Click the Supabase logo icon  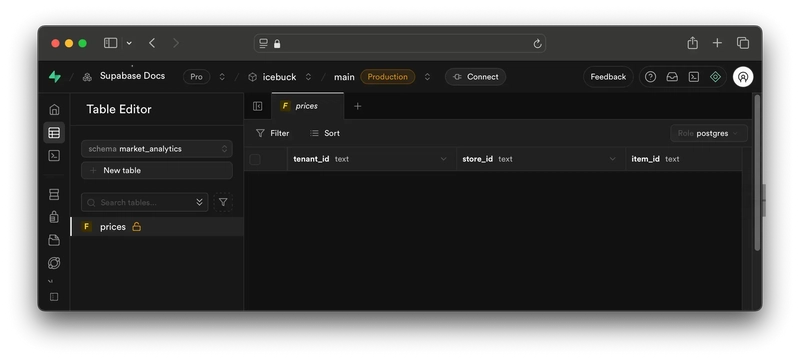(x=55, y=76)
